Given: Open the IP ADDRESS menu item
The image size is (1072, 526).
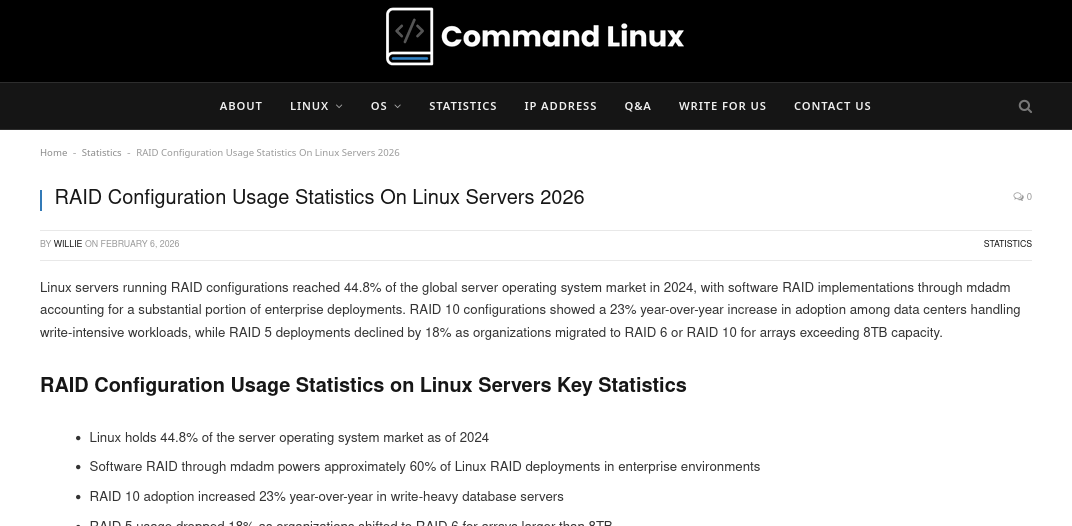Looking at the screenshot, I should [x=561, y=106].
